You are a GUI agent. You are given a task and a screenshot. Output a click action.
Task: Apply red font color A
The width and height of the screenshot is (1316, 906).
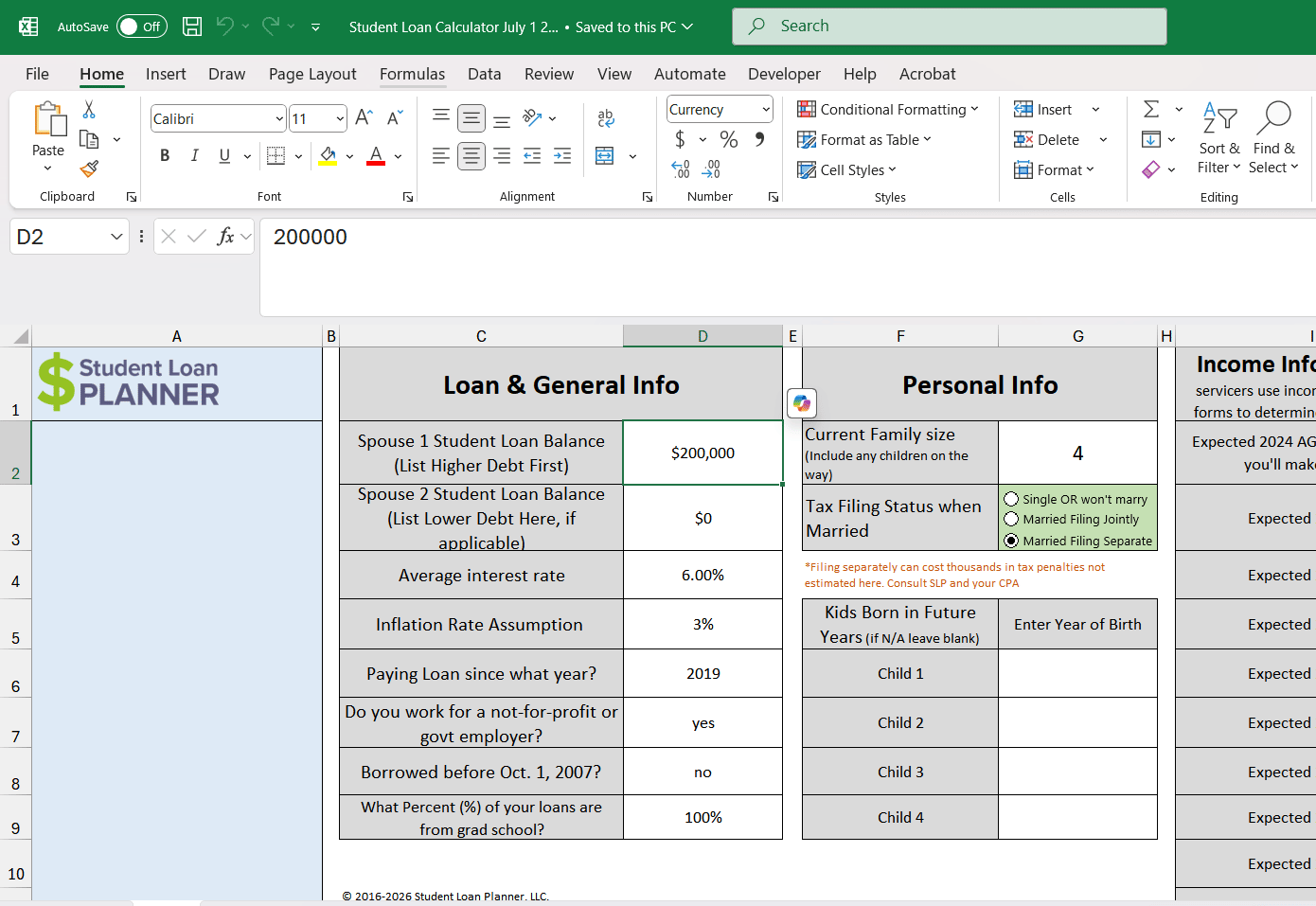376,156
